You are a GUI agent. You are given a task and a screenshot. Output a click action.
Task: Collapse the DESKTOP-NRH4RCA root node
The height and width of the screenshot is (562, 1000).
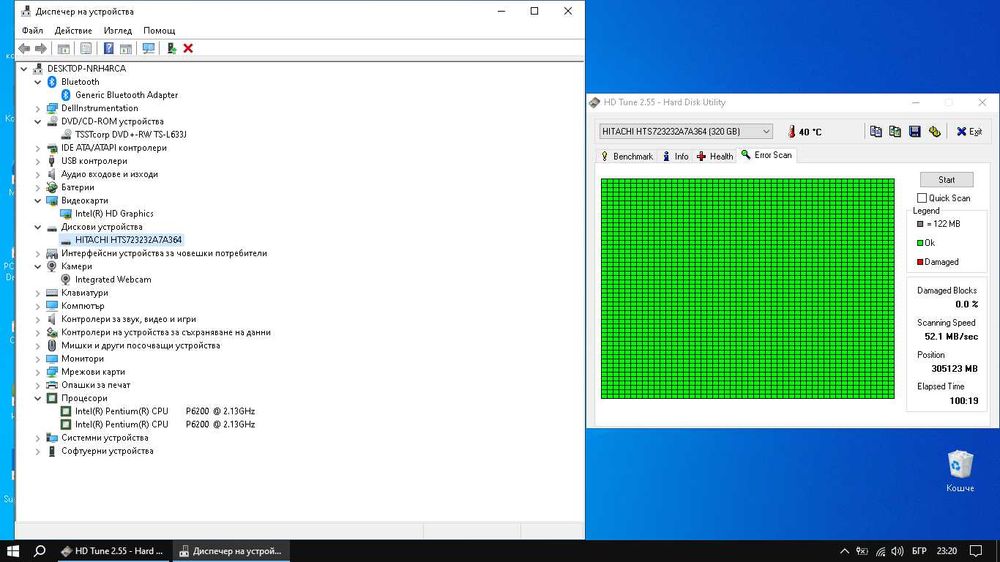(x=24, y=69)
